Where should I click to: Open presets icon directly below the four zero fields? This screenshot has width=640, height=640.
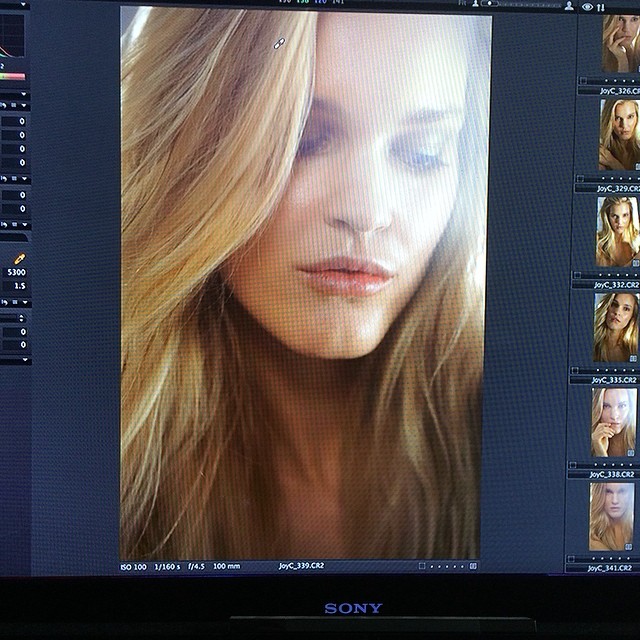click(14, 178)
